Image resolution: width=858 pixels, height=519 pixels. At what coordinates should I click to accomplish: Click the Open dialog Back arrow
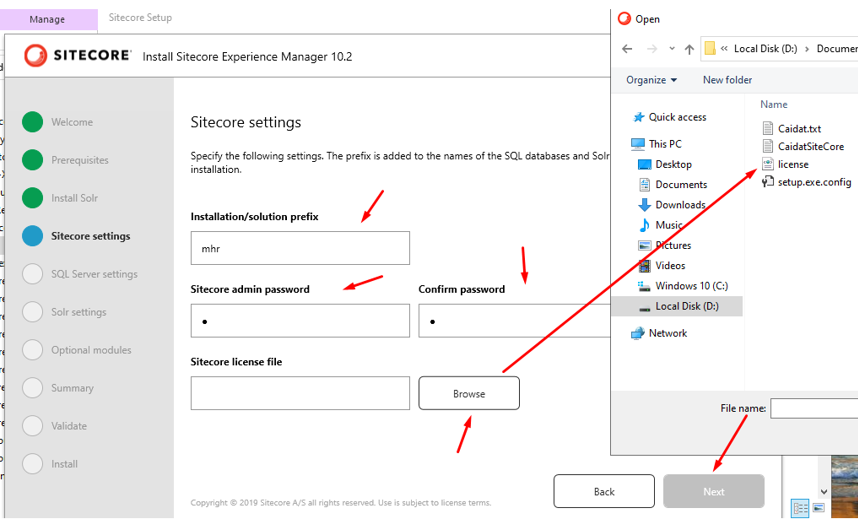627,49
